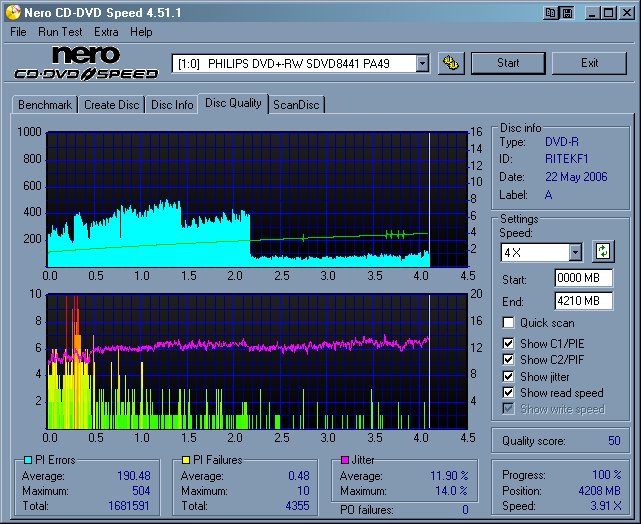The image size is (641, 524).
Task: Click the Start button
Action: pos(508,63)
